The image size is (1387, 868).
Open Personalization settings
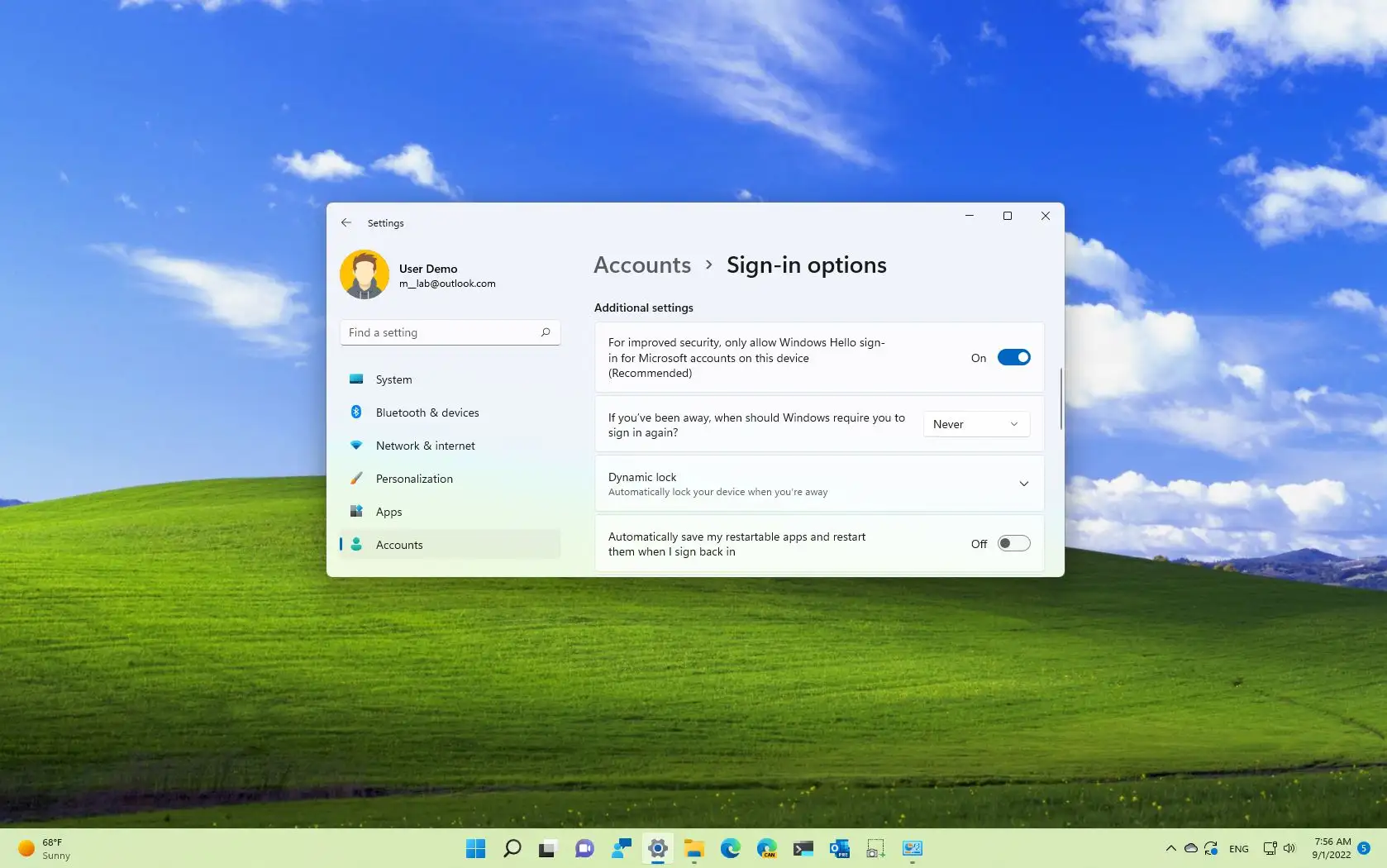(x=413, y=479)
